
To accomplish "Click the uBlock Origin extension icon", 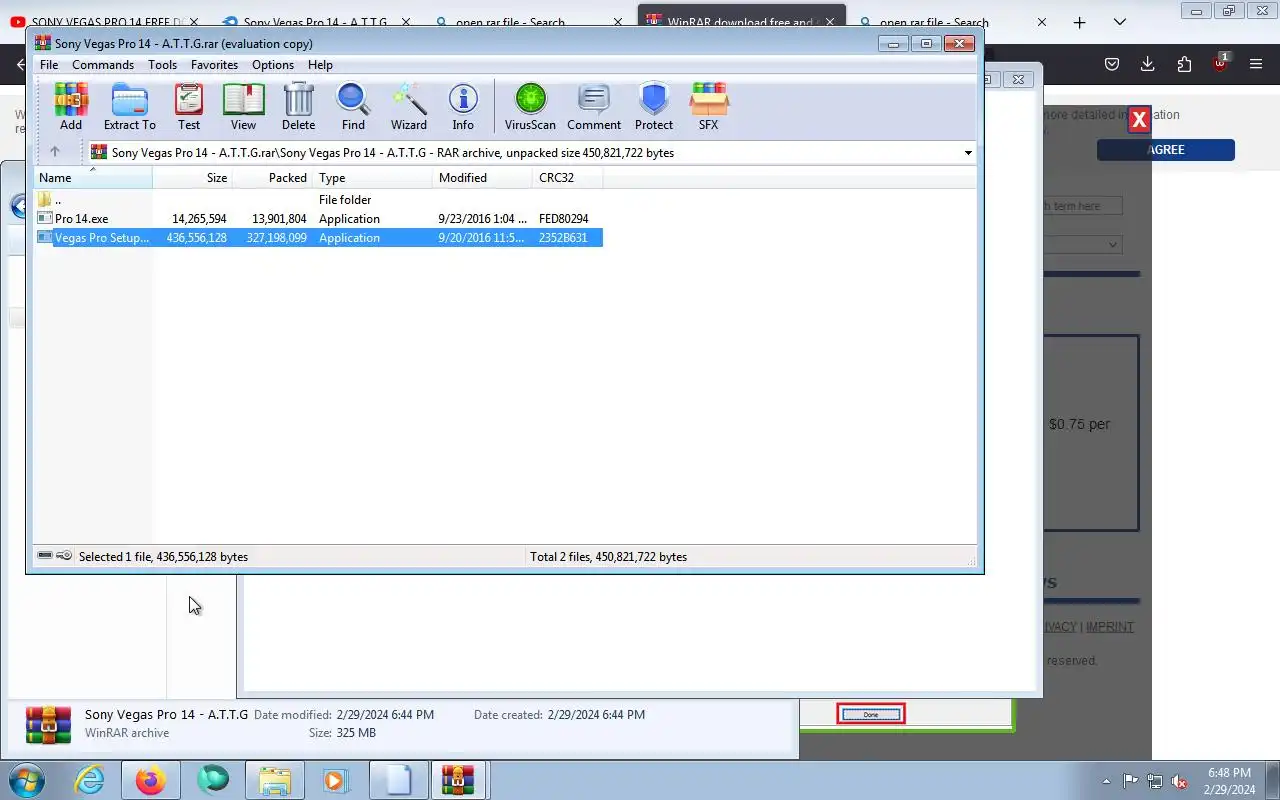I will click(x=1220, y=64).
